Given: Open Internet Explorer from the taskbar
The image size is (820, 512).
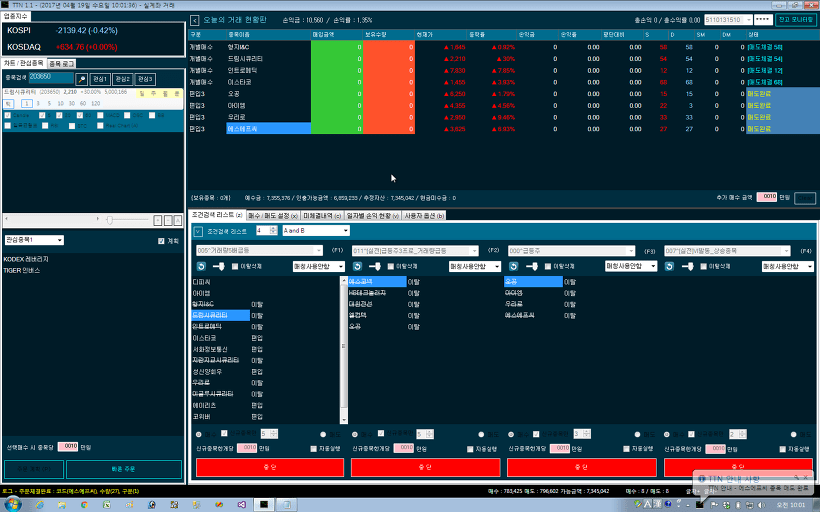Looking at the screenshot, I should pos(40,505).
